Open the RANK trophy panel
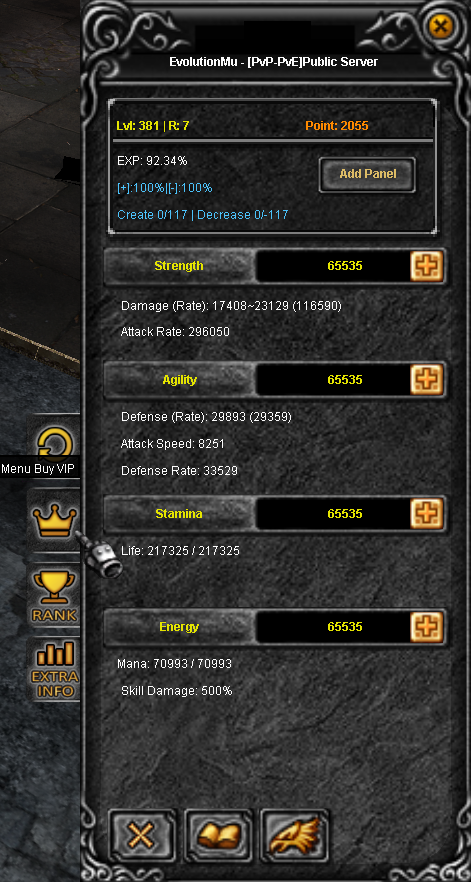The width and height of the screenshot is (471, 882). [x=54, y=596]
